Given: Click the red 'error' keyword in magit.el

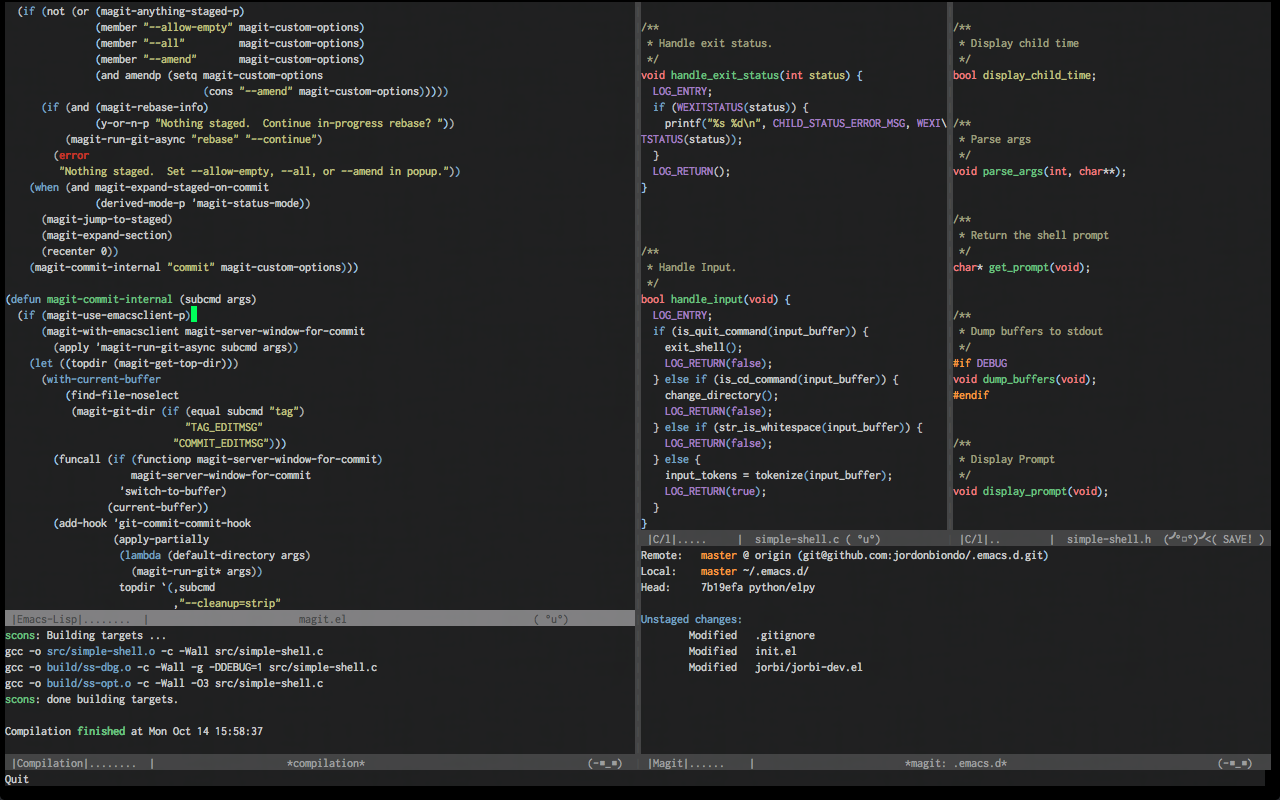Looking at the screenshot, I should pos(74,155).
